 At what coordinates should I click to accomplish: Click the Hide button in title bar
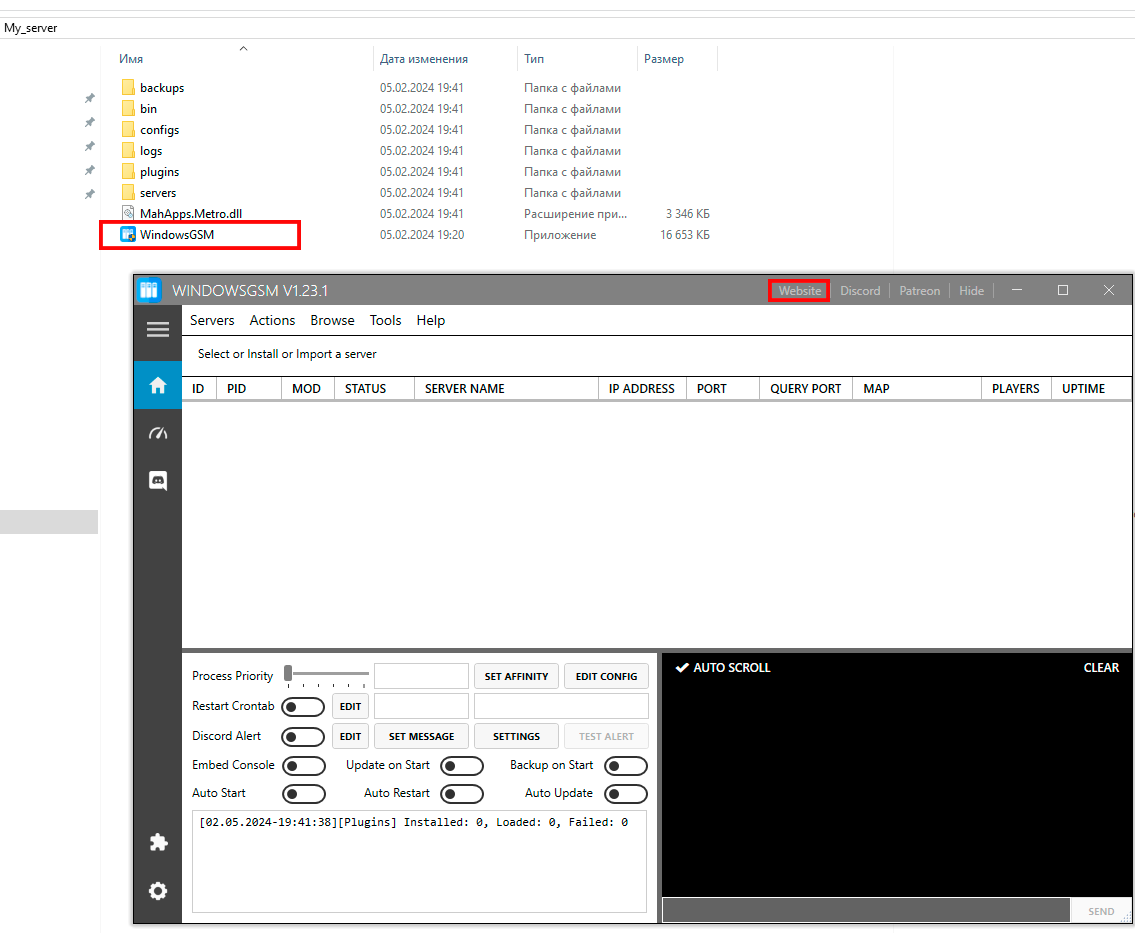click(x=971, y=290)
